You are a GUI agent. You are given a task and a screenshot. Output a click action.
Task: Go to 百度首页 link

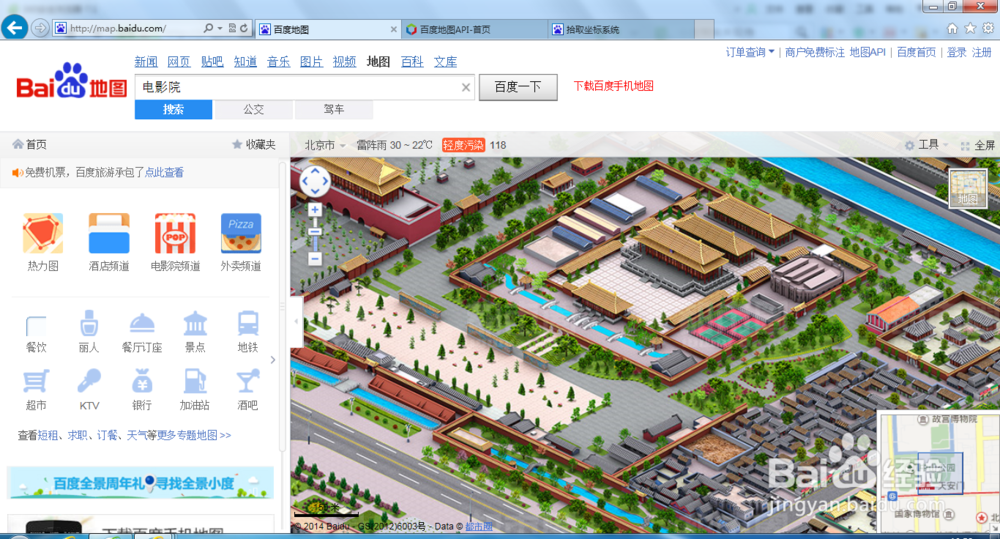coord(916,52)
